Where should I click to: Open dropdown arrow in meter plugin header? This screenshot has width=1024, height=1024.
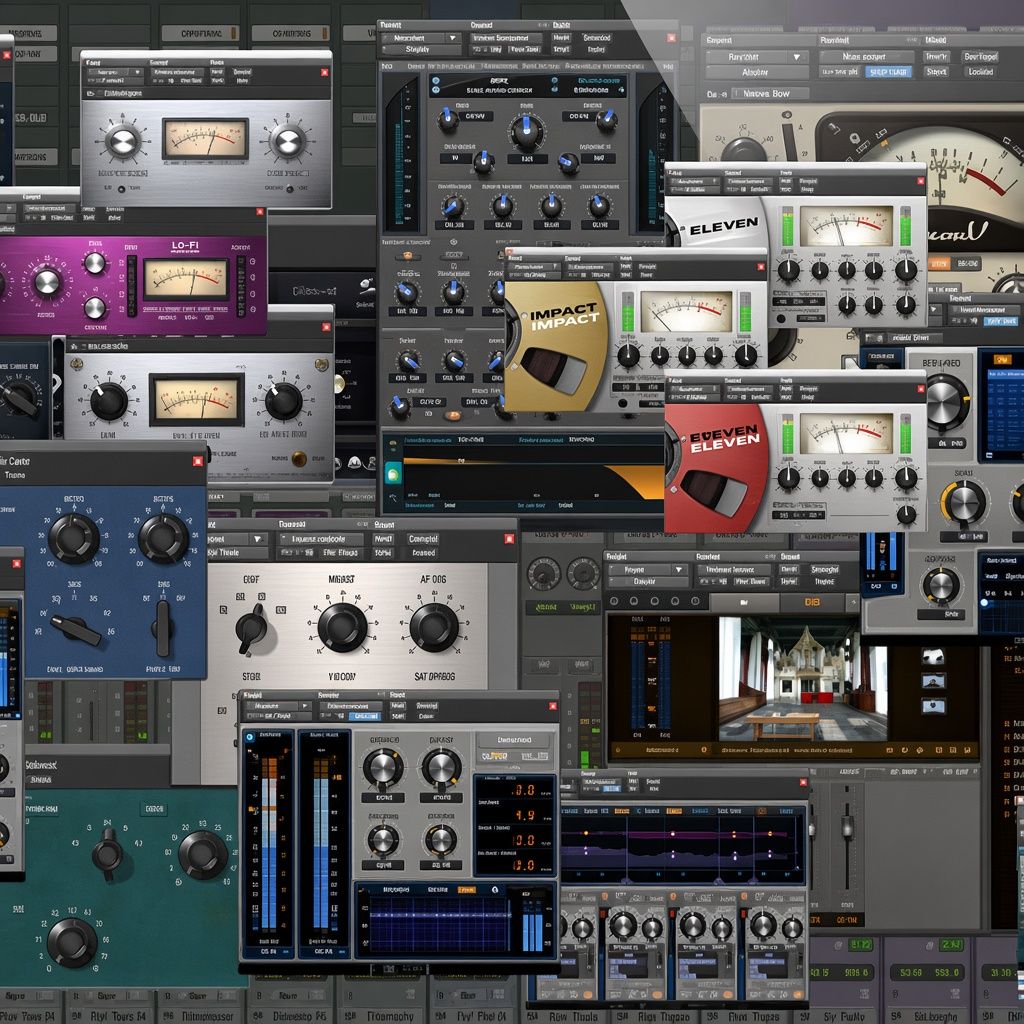304,706
